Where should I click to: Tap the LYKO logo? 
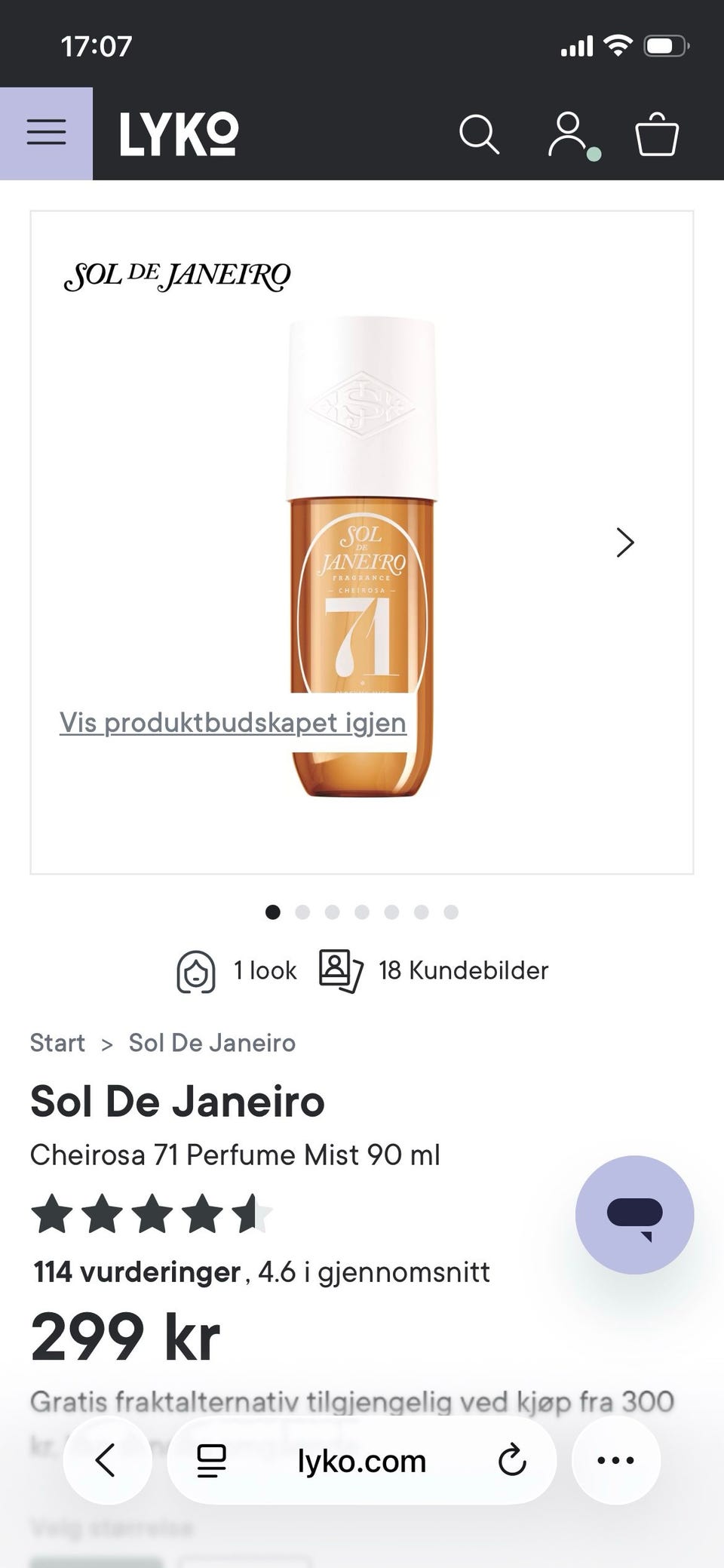(x=179, y=134)
